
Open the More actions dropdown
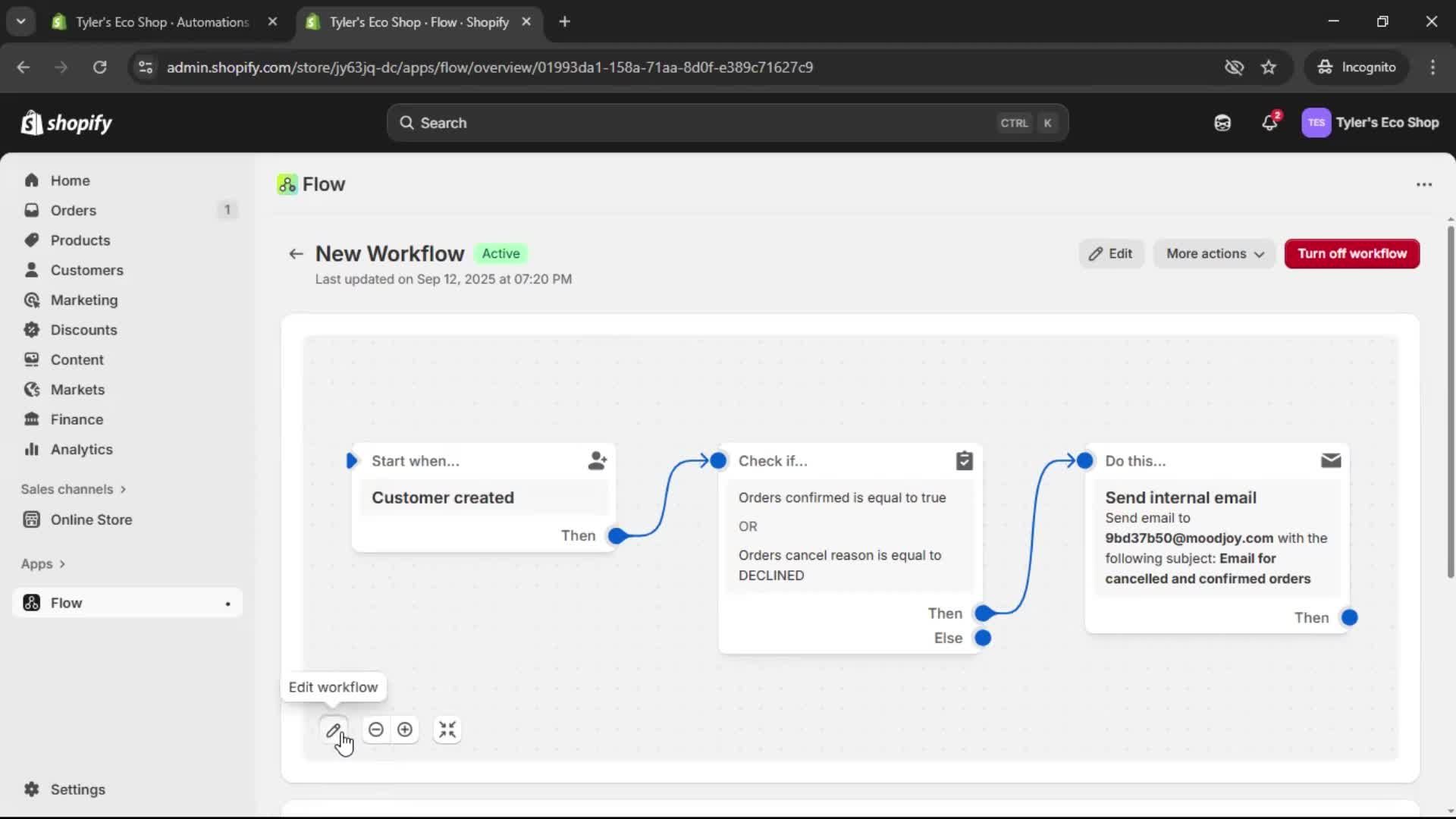click(1213, 253)
